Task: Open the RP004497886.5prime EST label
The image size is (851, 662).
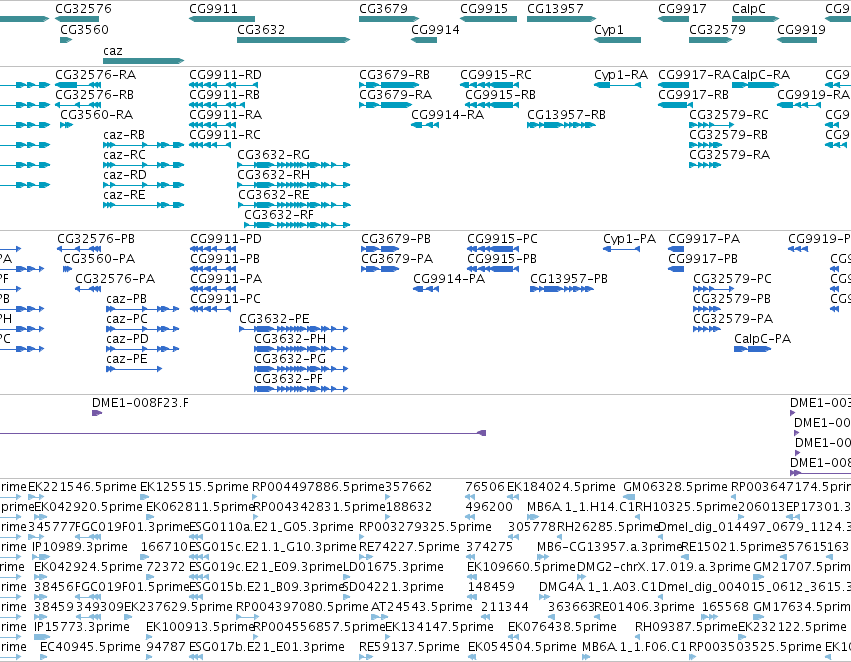Action: (317, 487)
